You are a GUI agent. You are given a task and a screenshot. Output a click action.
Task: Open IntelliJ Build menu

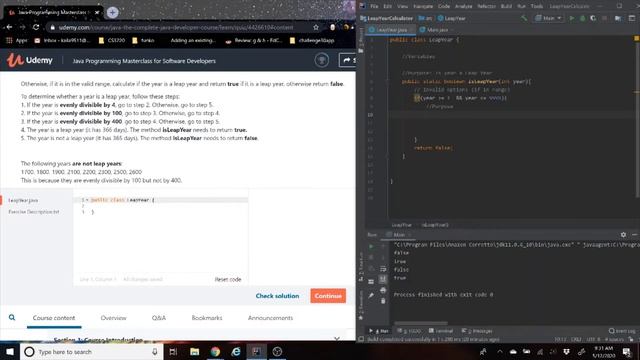tap(506, 6)
